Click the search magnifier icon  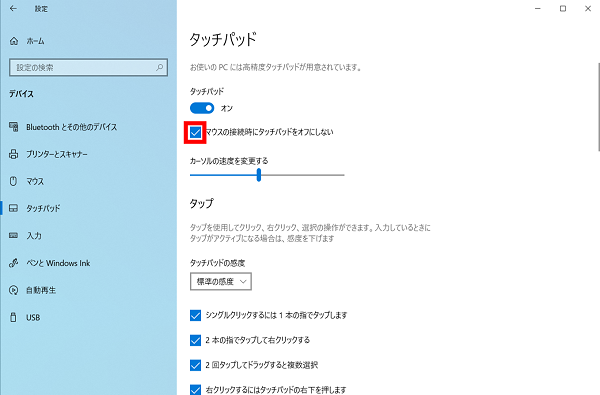pos(160,67)
